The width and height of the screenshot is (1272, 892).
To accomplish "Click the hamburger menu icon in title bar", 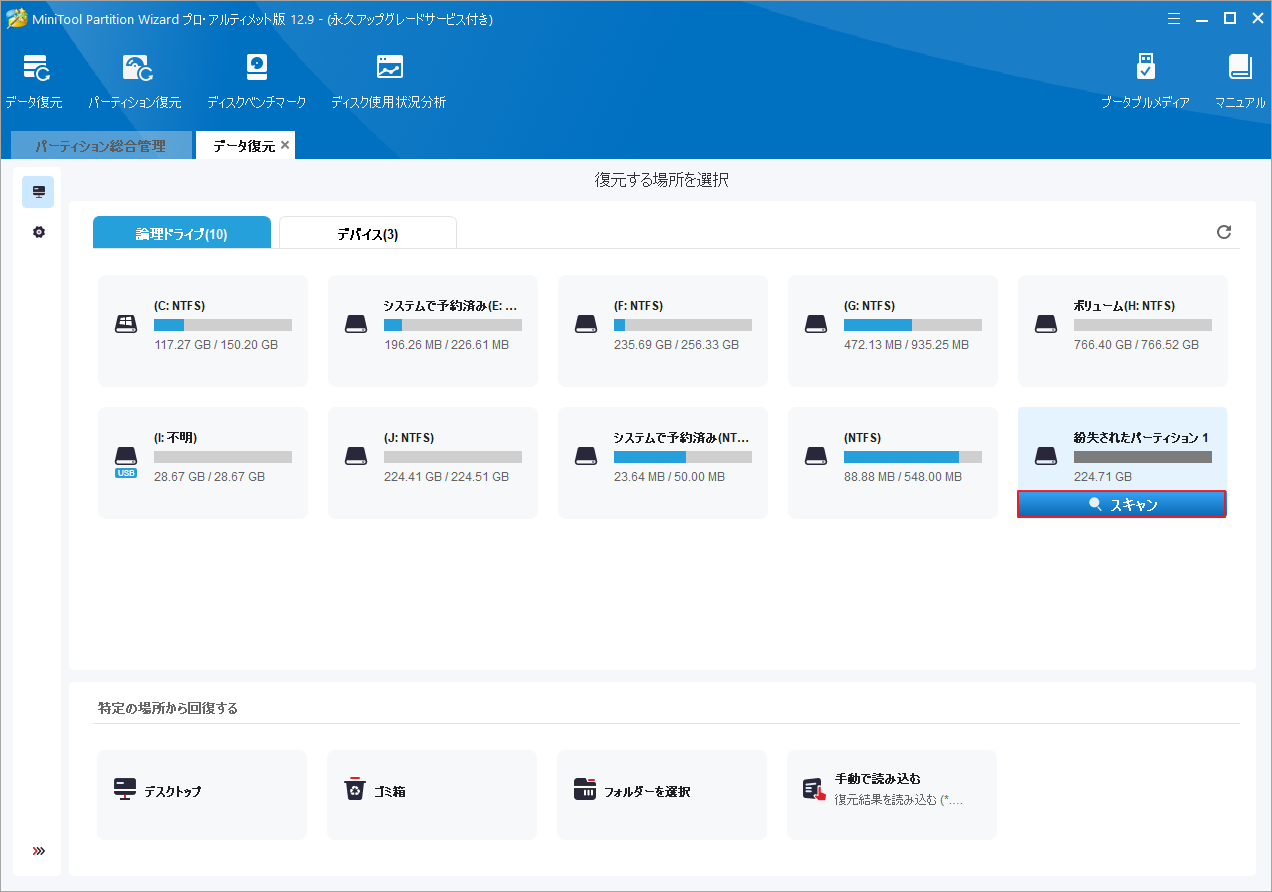I will (1176, 18).
